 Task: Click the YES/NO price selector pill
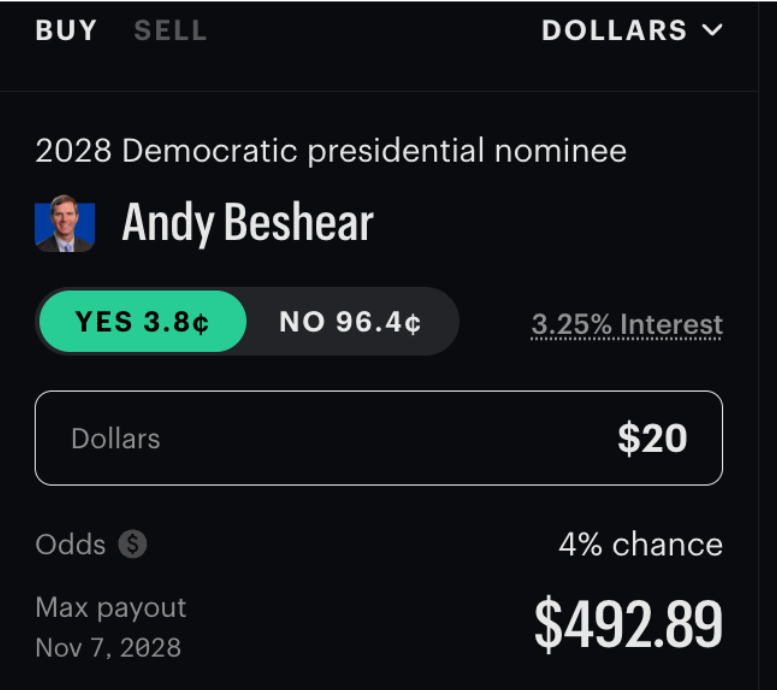[x=247, y=321]
